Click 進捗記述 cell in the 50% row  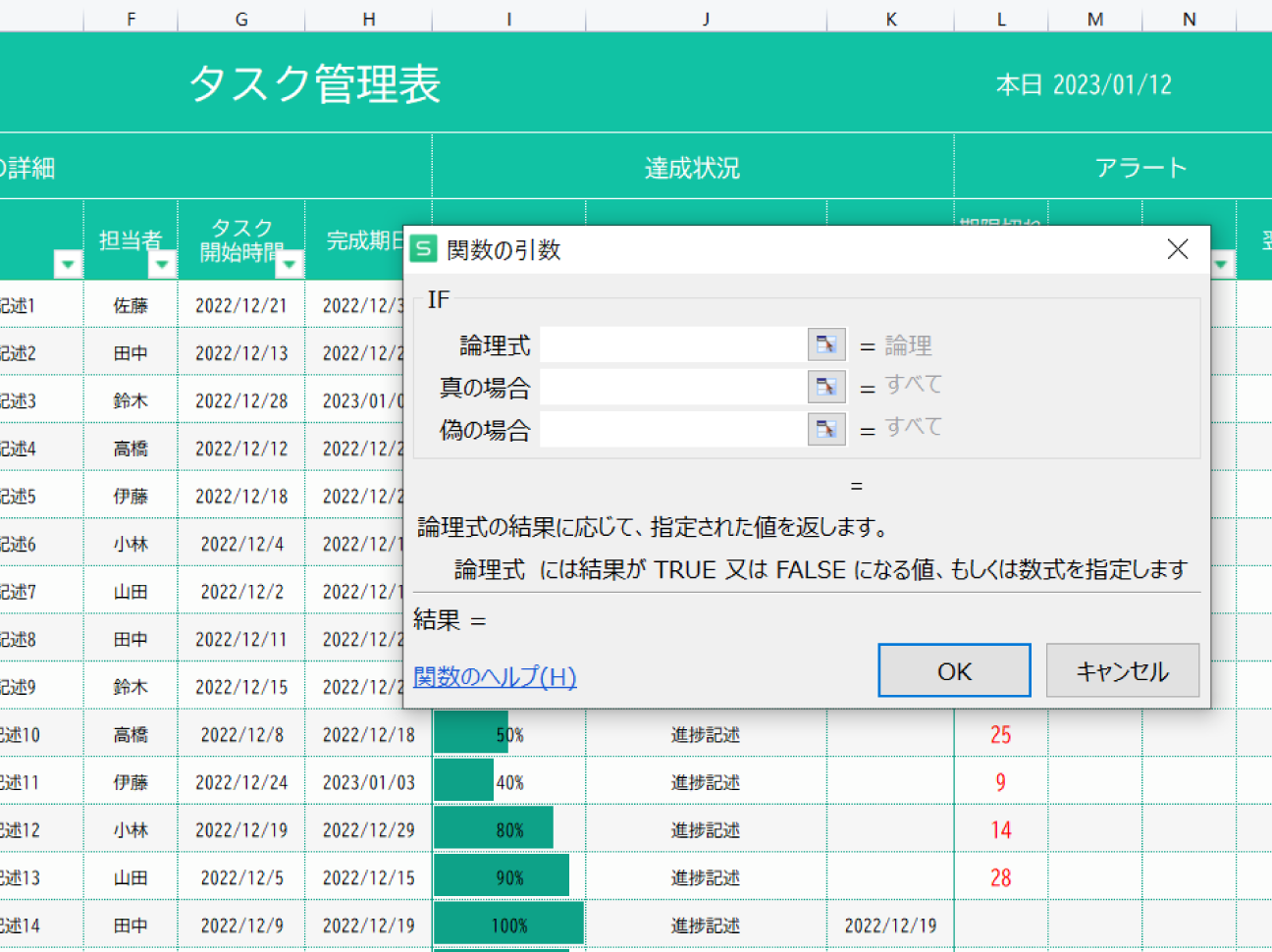706,734
